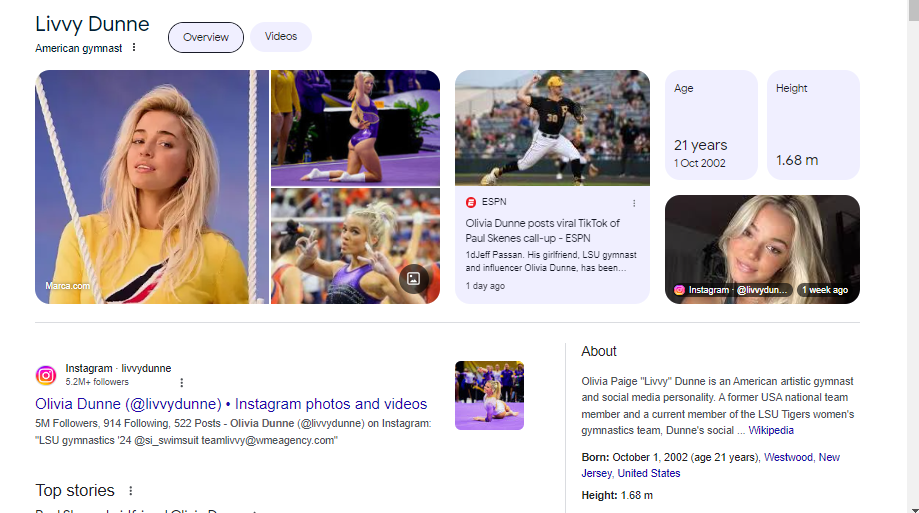Follow the Wikipedia link in About
Viewport: 919px width, 513px height.
[x=771, y=430]
